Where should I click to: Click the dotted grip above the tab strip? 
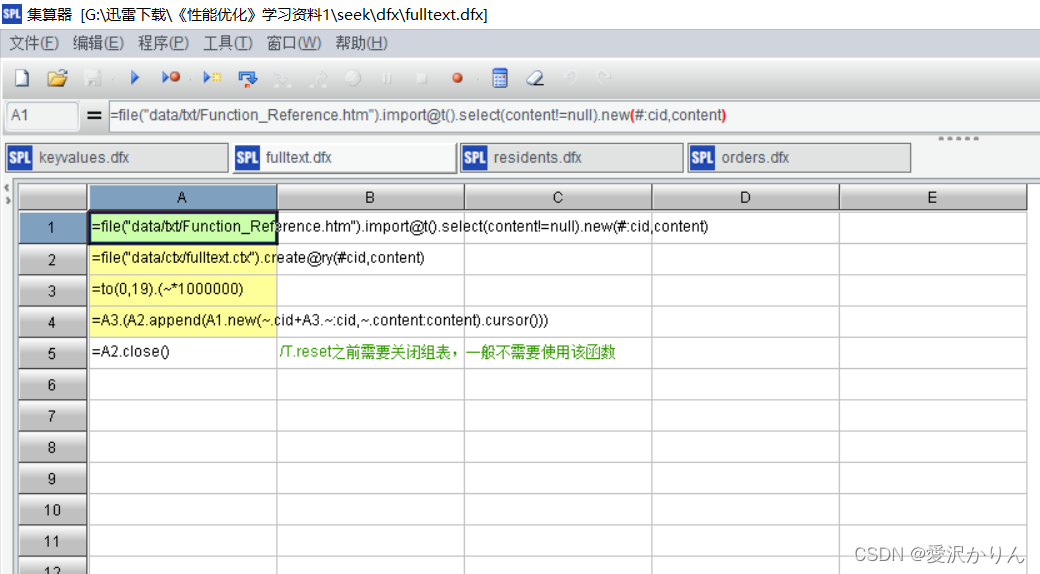(x=958, y=139)
